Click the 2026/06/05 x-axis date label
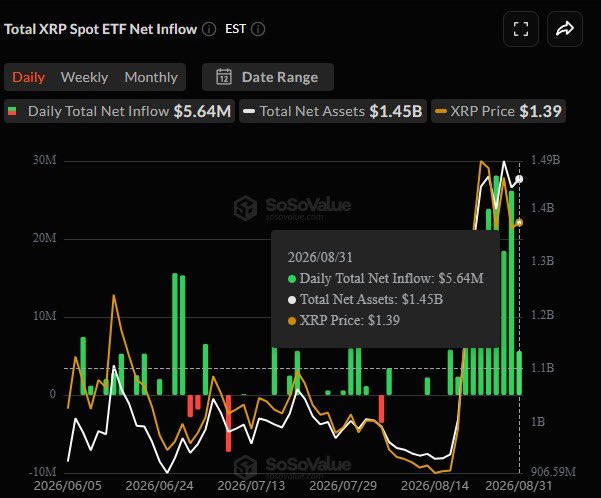The height and width of the screenshot is (498, 601). pos(68,486)
